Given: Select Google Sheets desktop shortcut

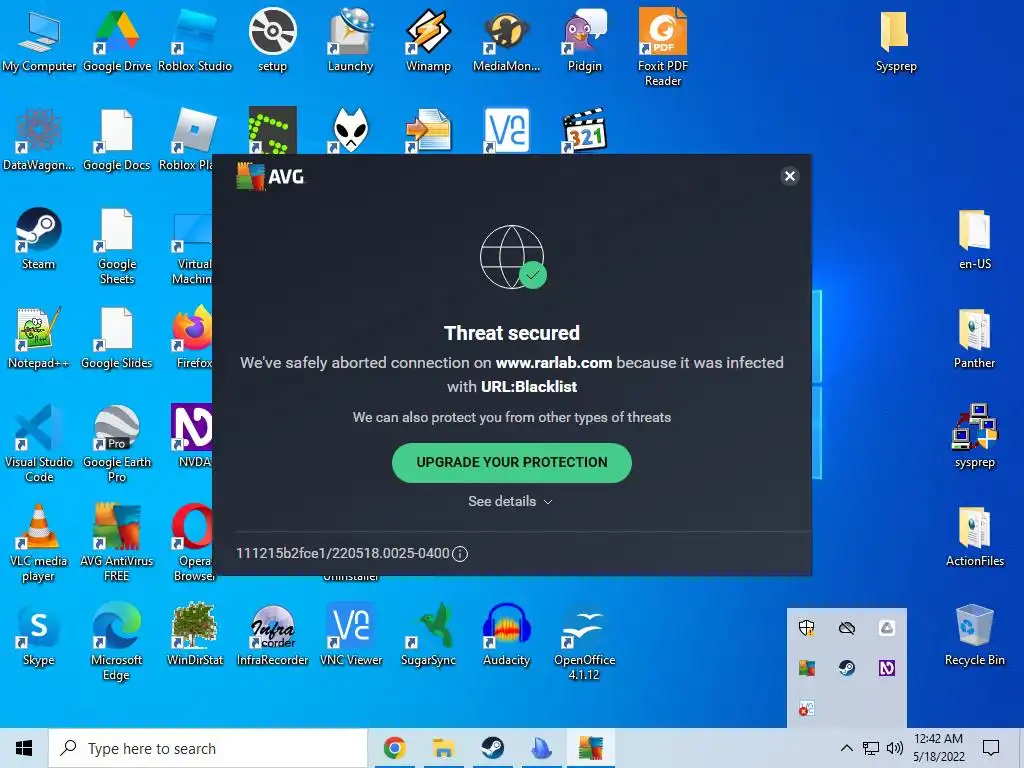Looking at the screenshot, I should 117,247.
